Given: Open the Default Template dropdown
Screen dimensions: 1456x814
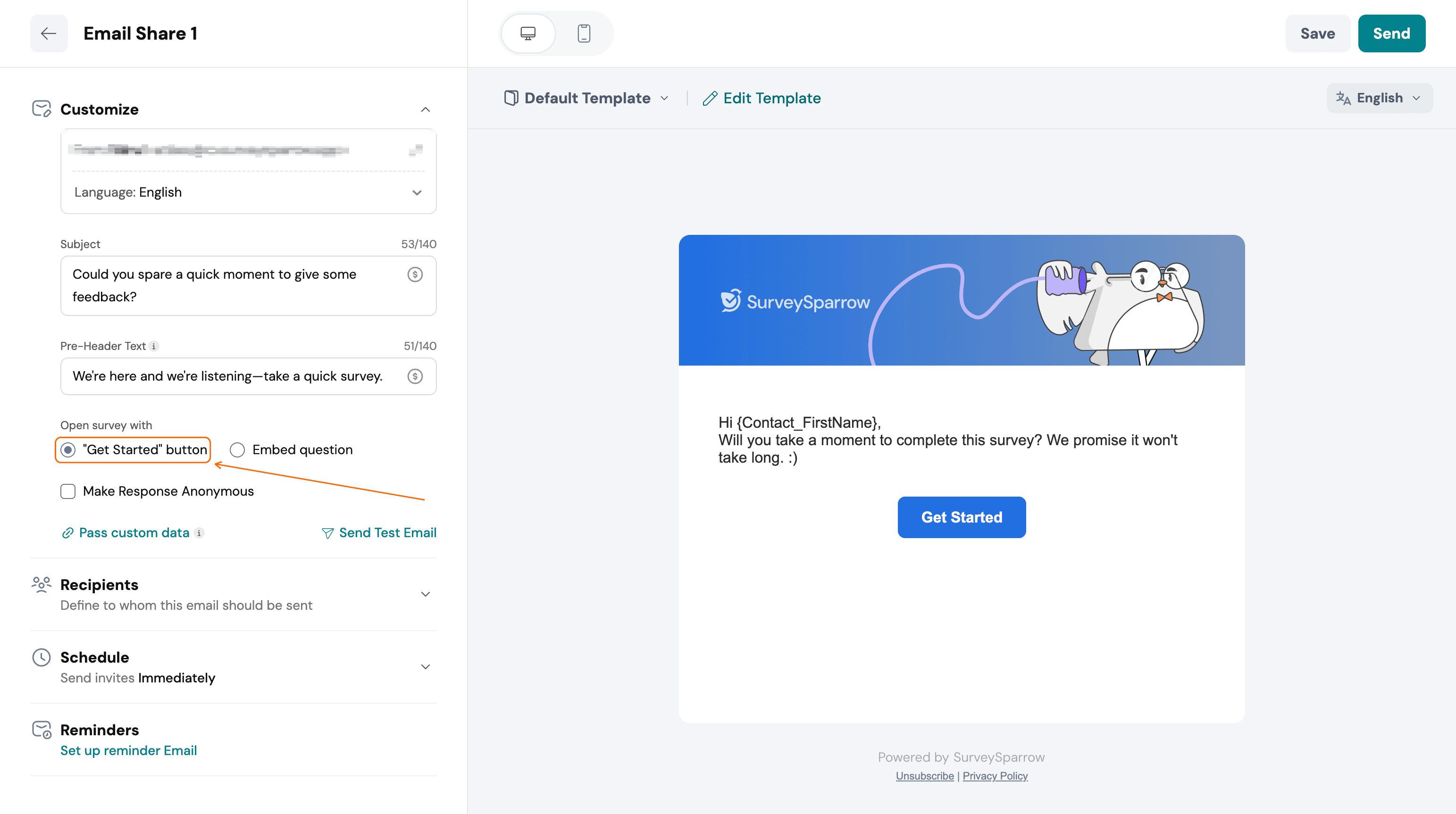Looking at the screenshot, I should click(x=587, y=98).
